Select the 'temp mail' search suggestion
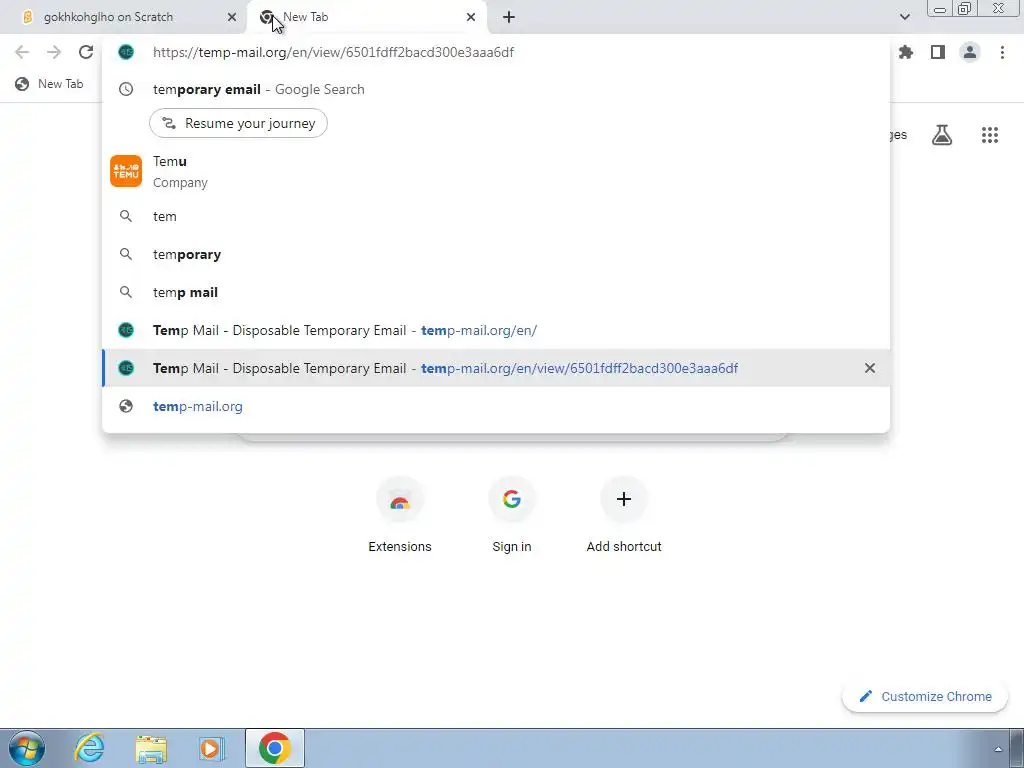 click(x=496, y=292)
